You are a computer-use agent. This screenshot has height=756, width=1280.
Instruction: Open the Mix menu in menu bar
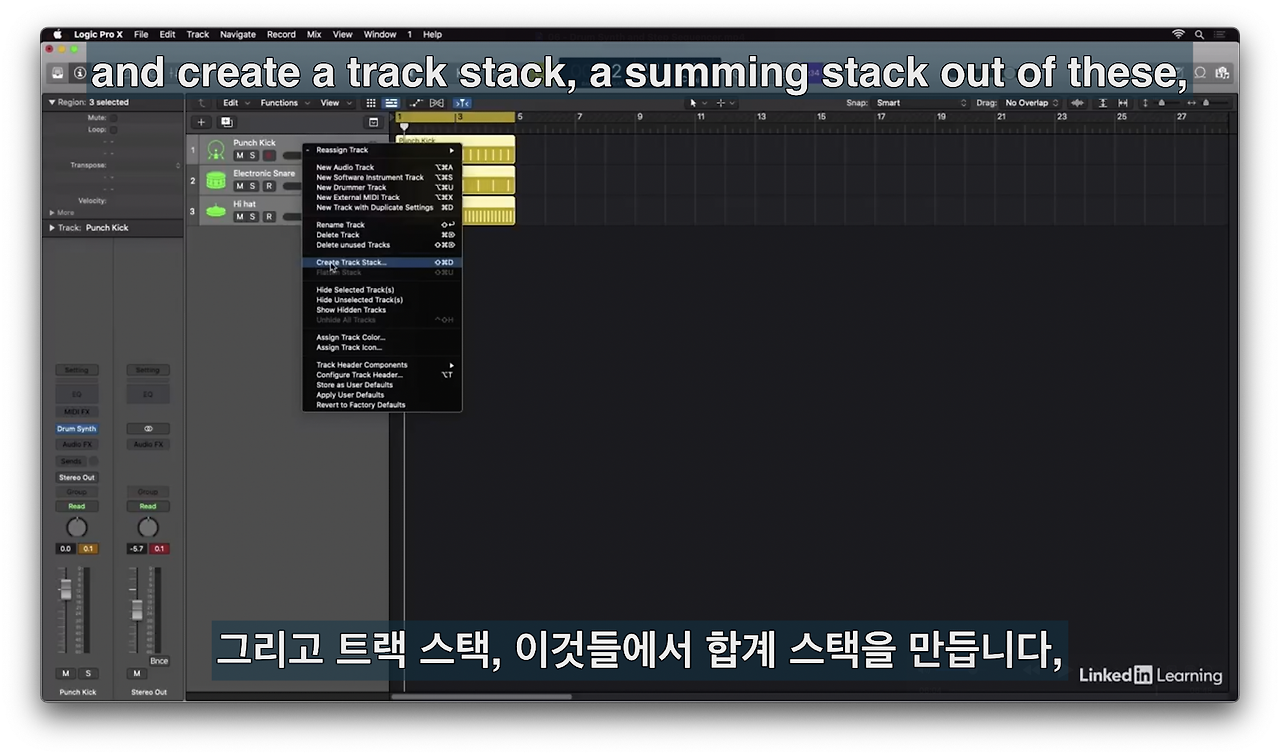pos(314,34)
